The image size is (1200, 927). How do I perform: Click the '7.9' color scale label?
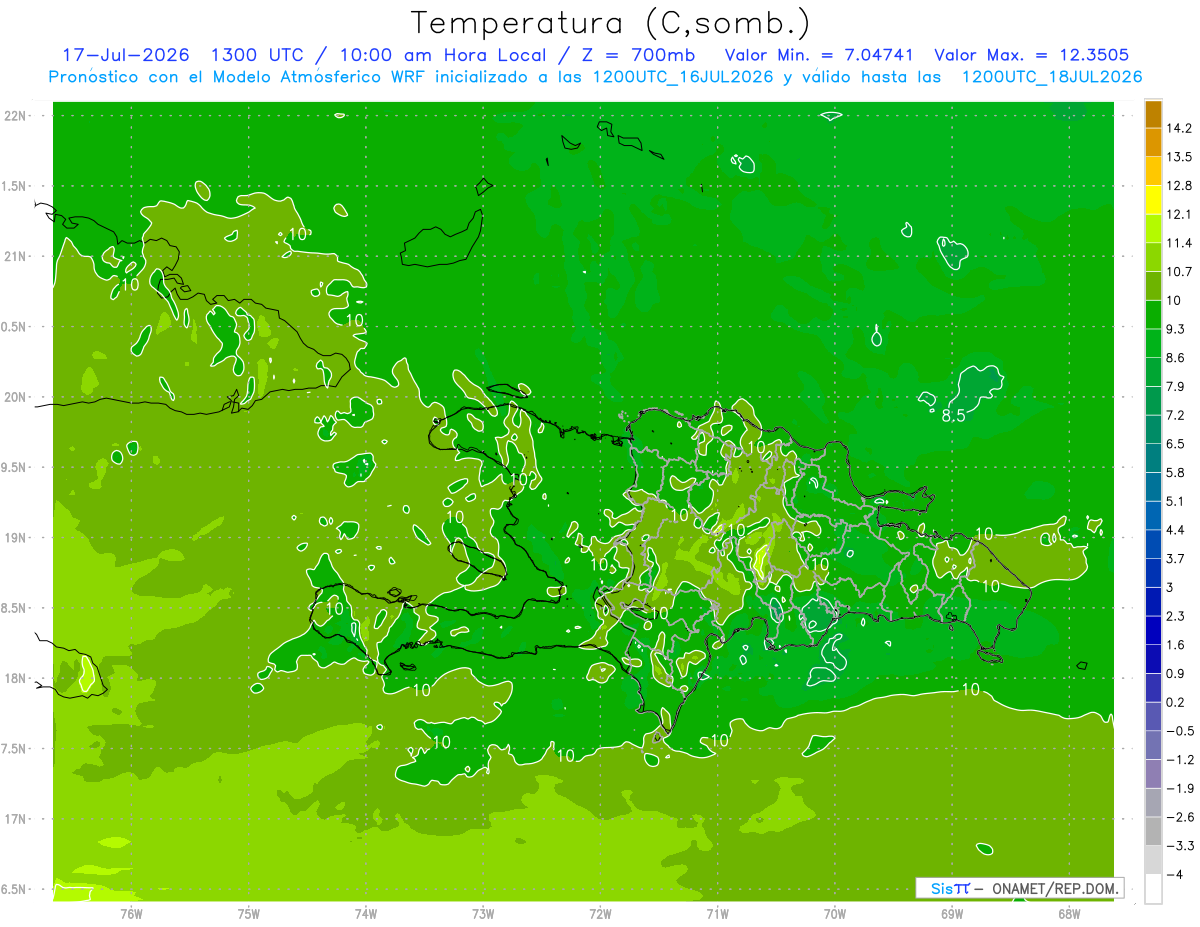[x=1175, y=387]
